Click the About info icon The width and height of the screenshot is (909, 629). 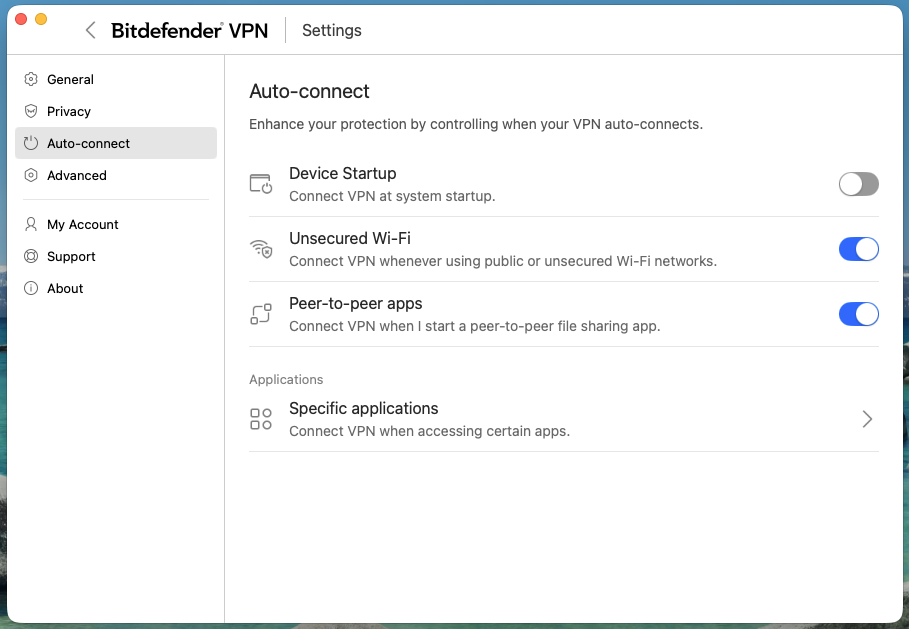(x=31, y=288)
